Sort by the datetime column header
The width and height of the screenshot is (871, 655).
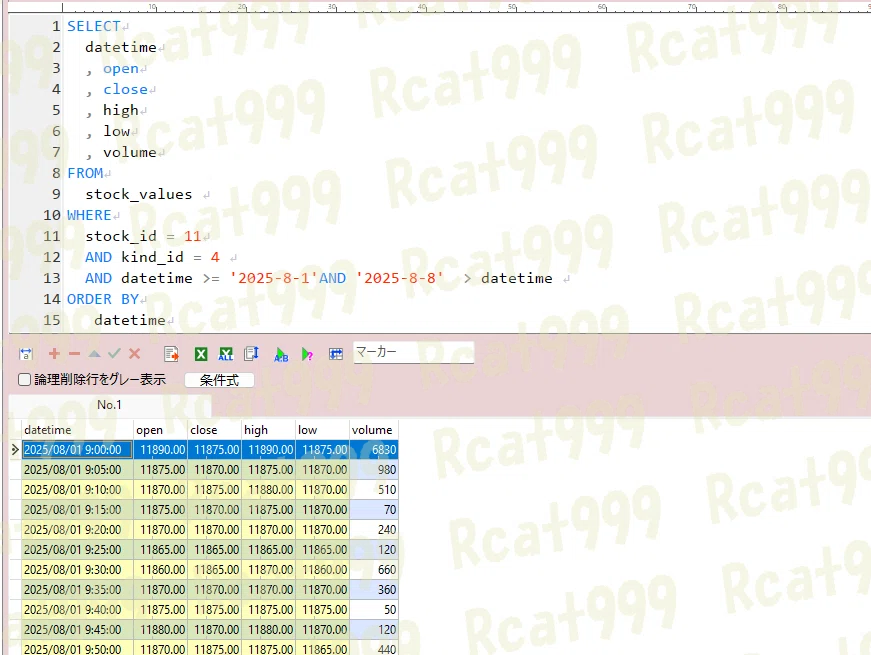click(77, 430)
